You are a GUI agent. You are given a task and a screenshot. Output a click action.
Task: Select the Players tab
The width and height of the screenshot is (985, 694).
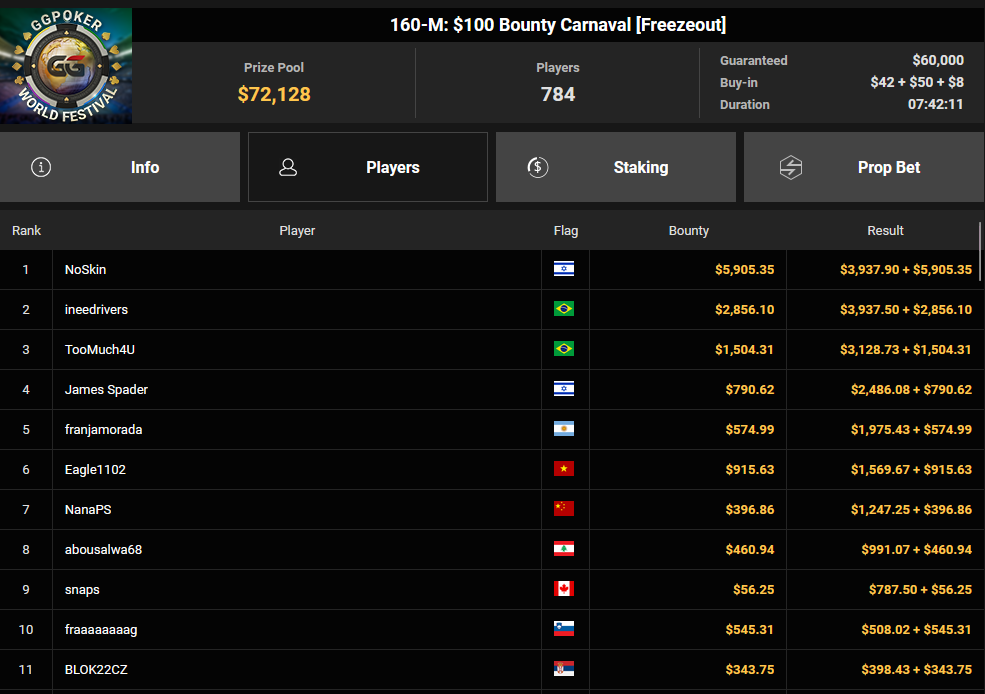point(368,167)
